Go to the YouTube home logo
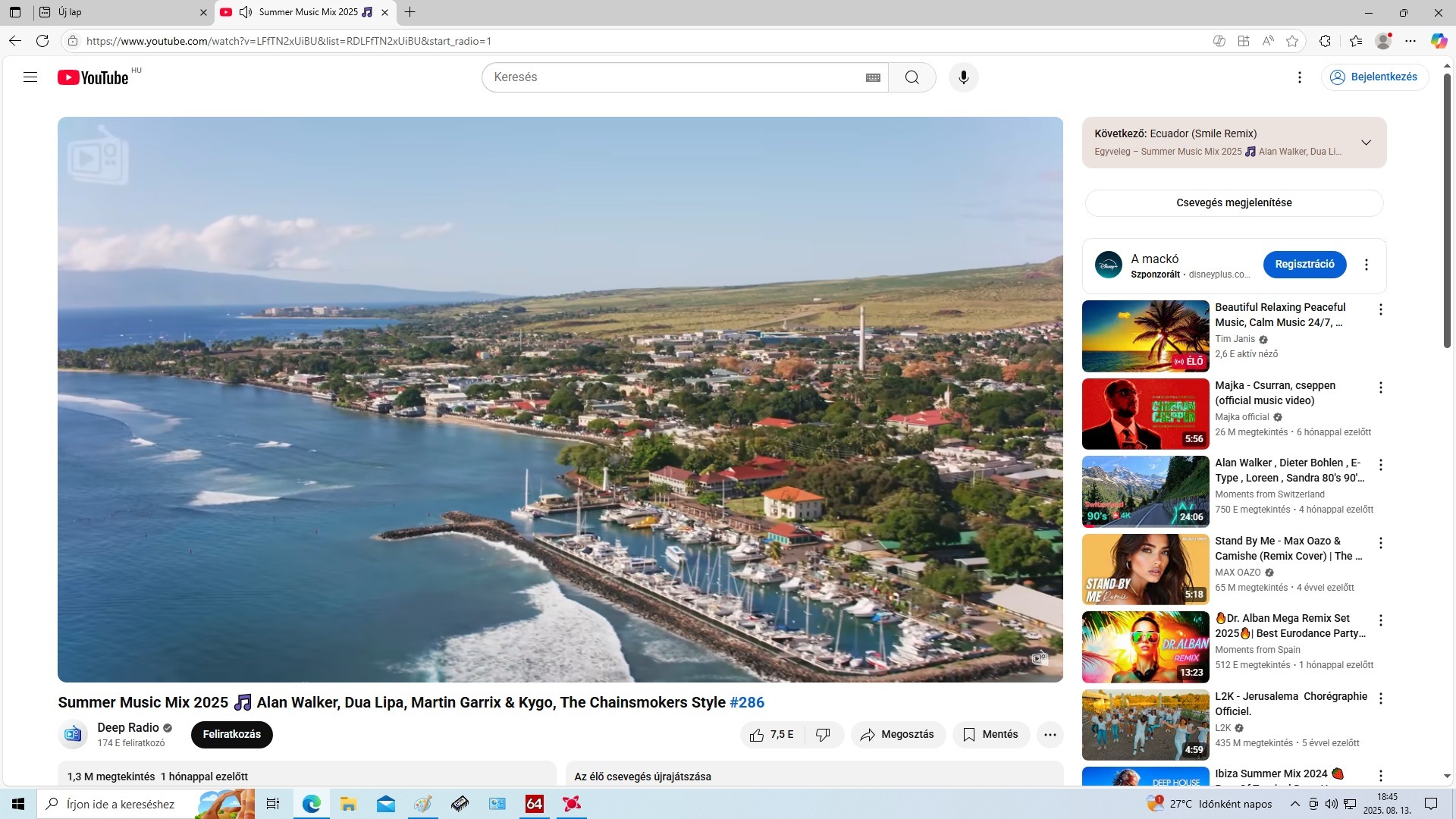Screen dimensions: 1456x819 click(93, 77)
